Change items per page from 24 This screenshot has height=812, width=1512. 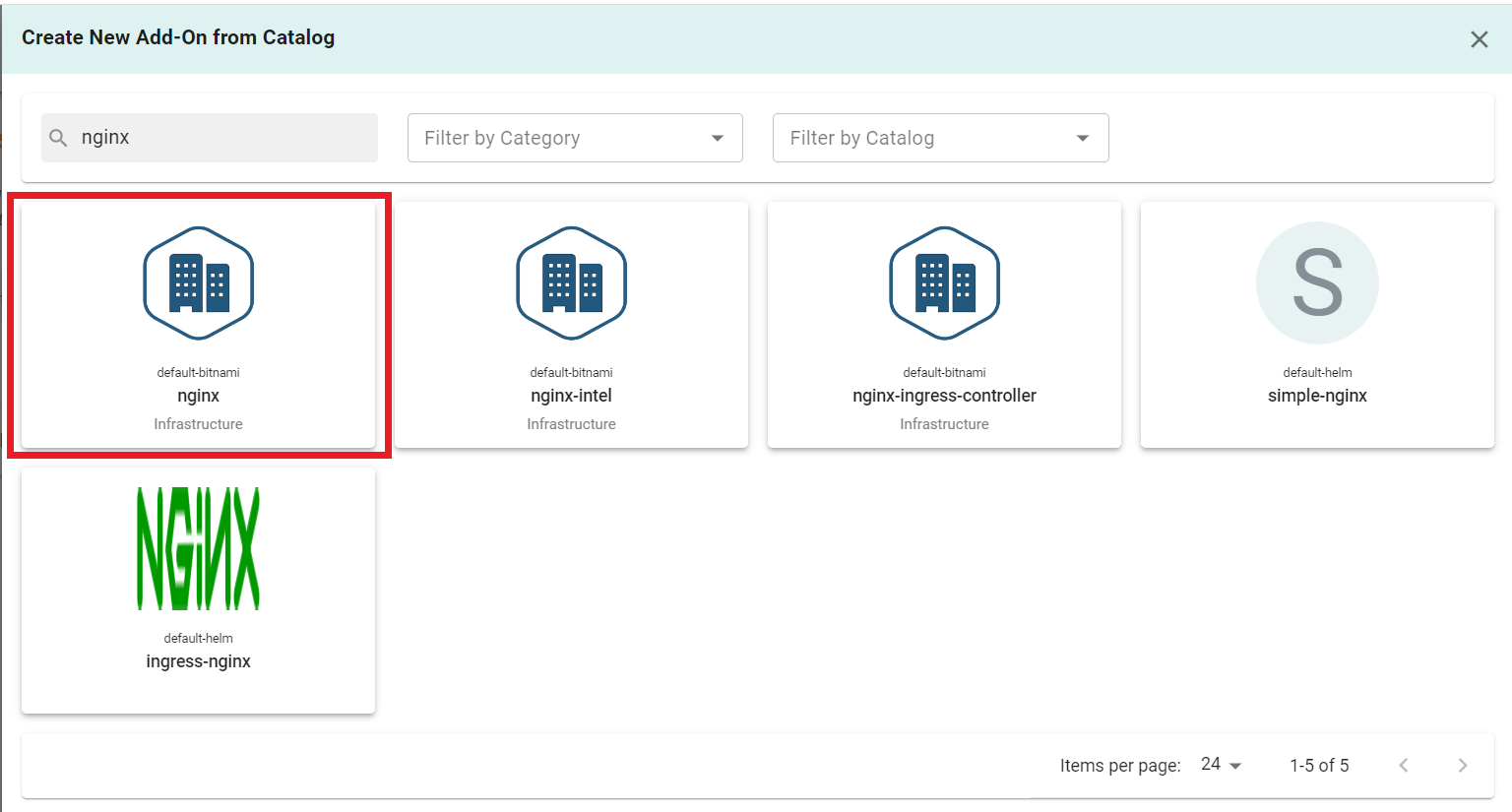click(x=1222, y=765)
